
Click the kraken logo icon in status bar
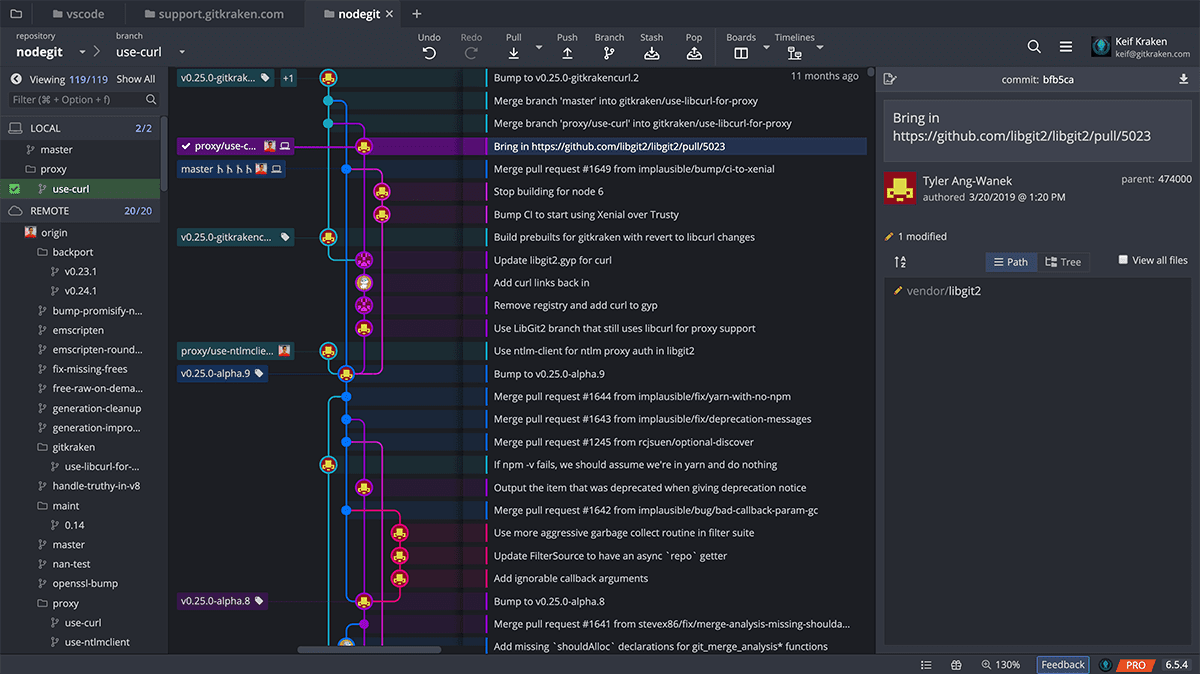[1106, 665]
